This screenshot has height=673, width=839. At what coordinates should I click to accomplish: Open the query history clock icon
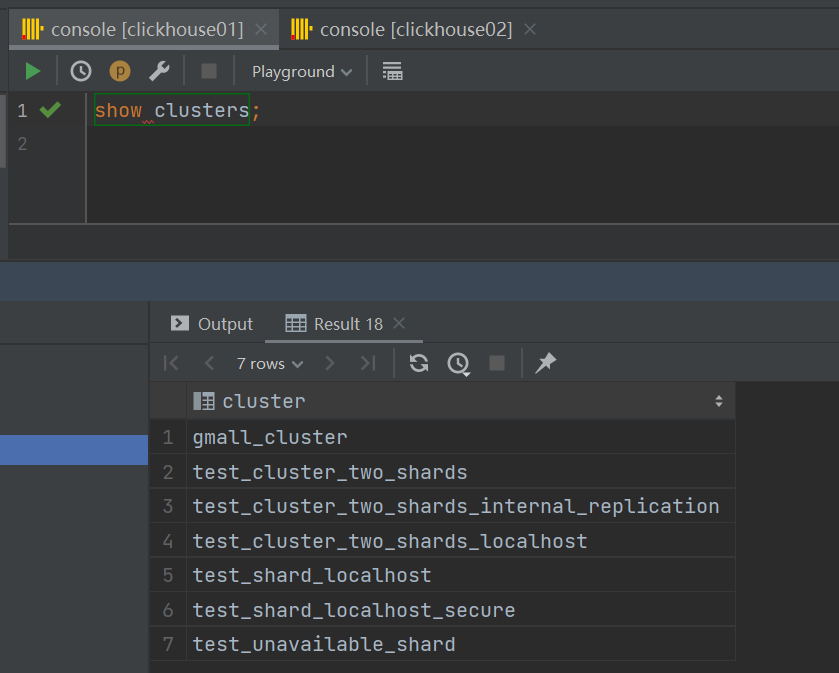click(81, 71)
